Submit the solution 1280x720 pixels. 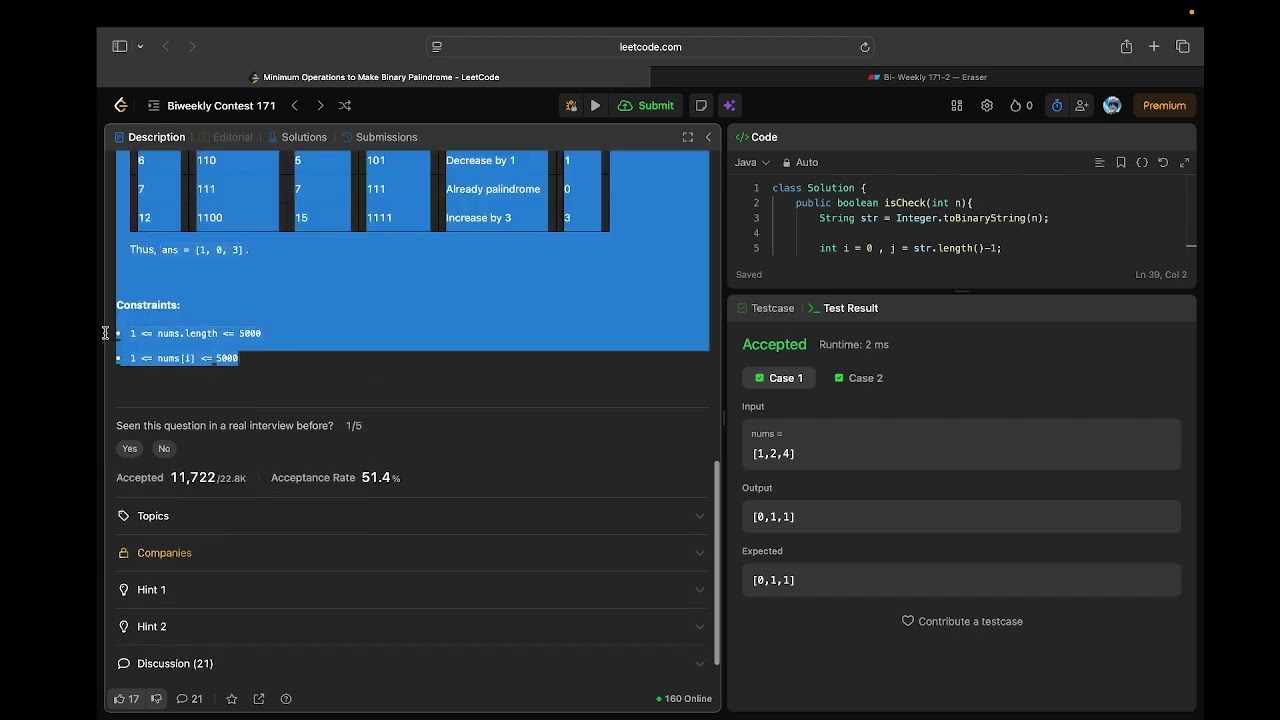click(646, 105)
